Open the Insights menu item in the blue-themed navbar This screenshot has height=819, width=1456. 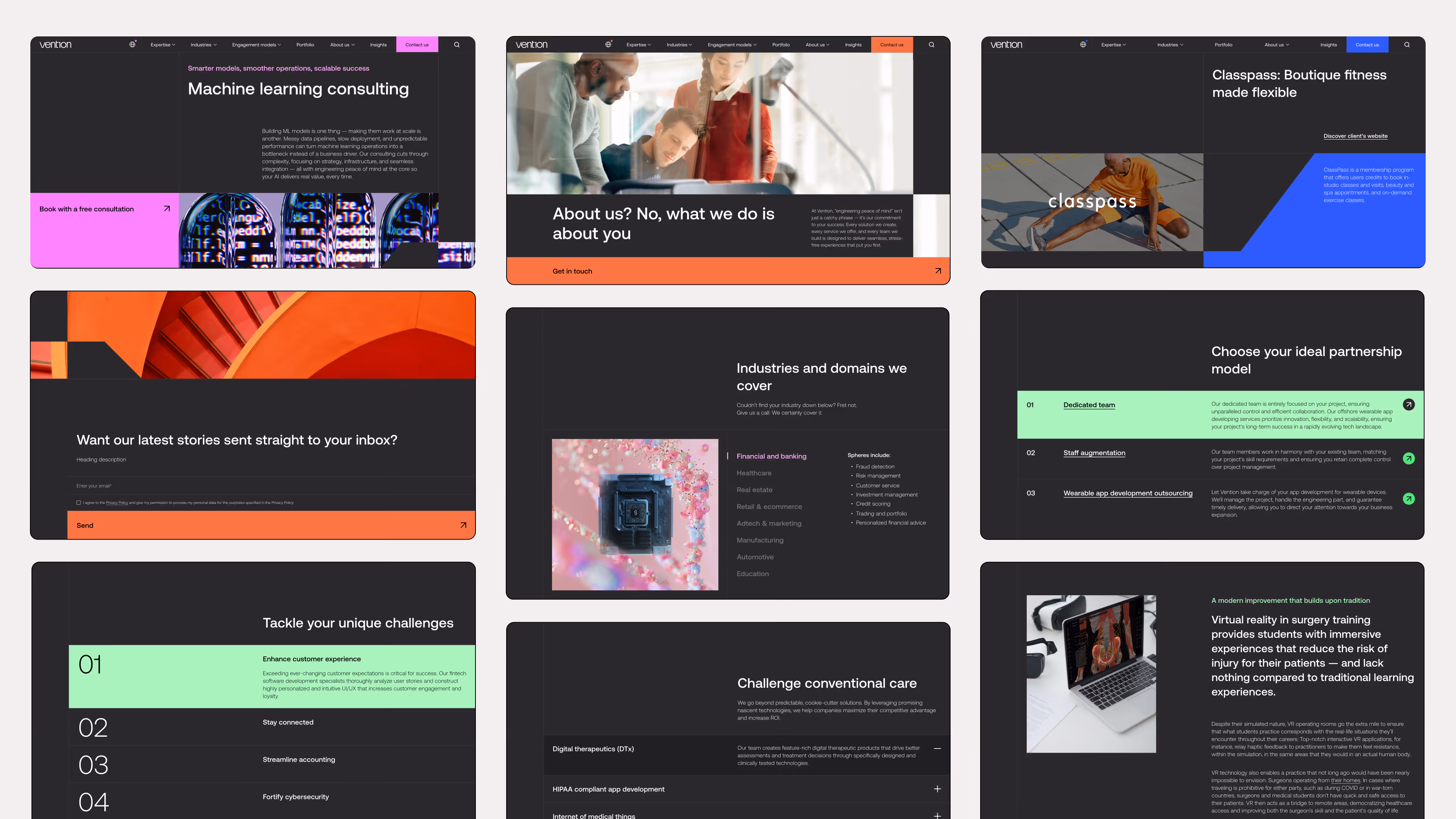click(1328, 45)
